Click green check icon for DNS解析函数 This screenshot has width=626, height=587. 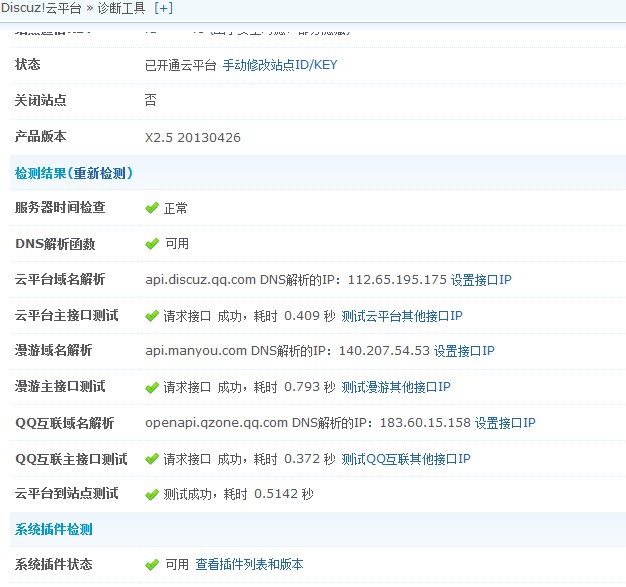point(152,244)
